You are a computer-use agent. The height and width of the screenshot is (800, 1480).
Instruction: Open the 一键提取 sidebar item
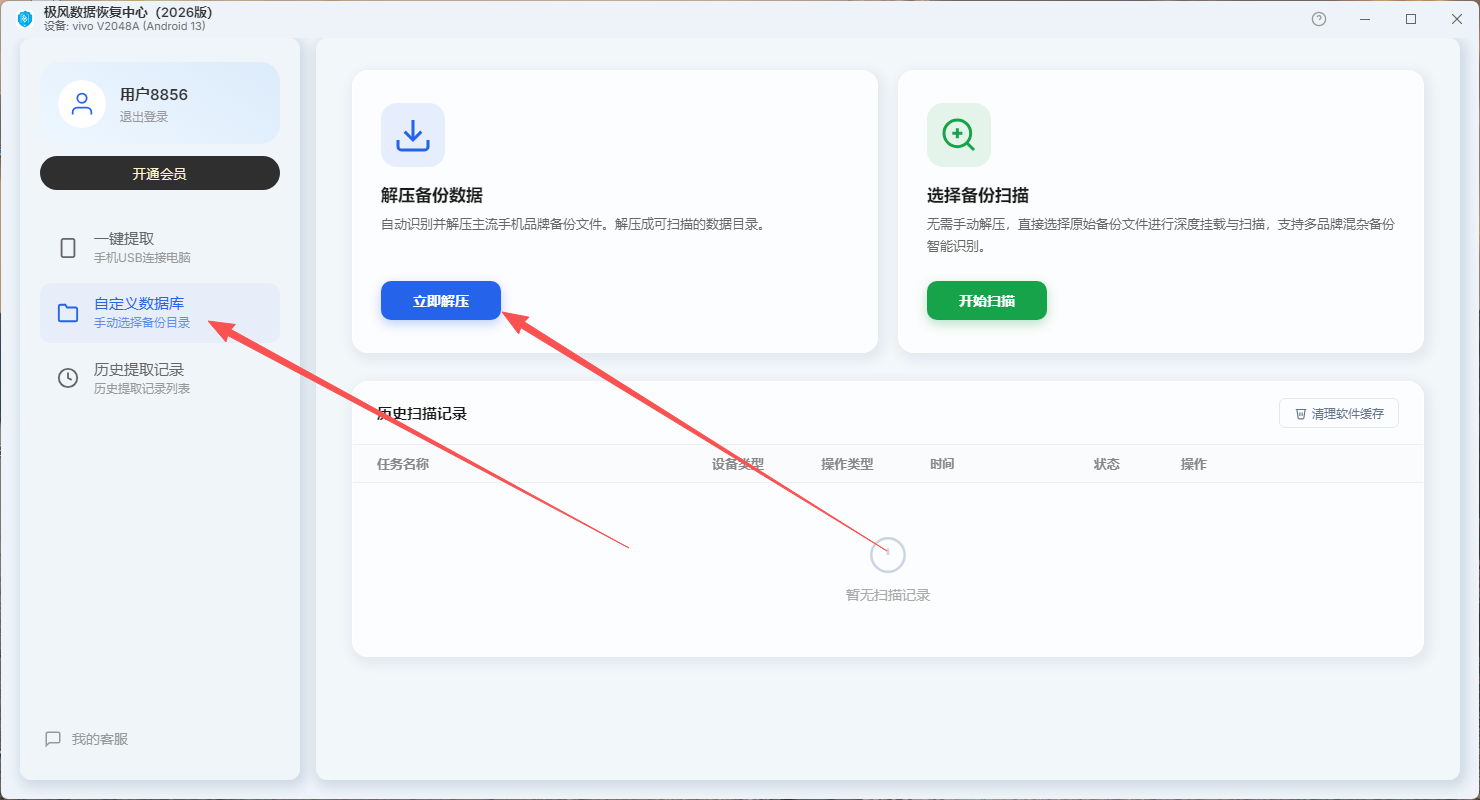point(160,248)
